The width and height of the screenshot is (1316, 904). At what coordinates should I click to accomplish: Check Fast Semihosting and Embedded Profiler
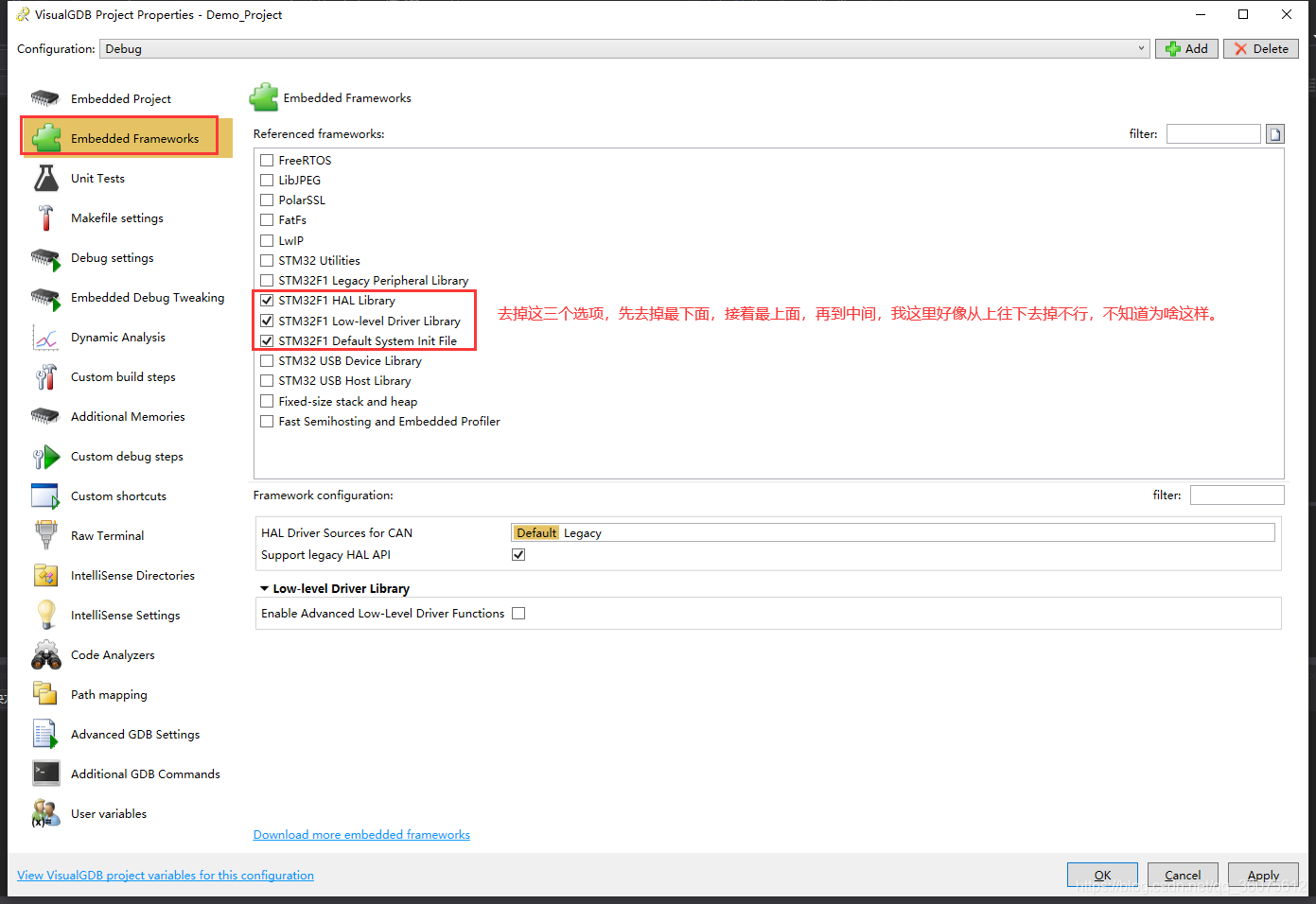click(x=267, y=422)
